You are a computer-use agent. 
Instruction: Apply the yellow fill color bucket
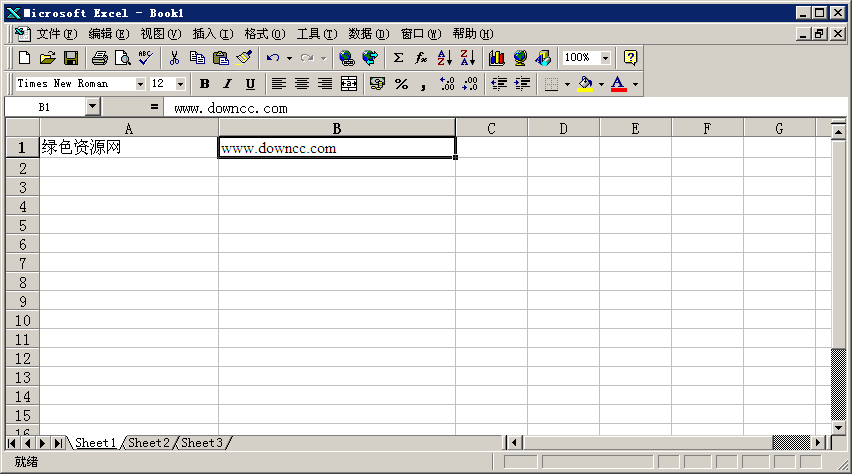point(585,84)
